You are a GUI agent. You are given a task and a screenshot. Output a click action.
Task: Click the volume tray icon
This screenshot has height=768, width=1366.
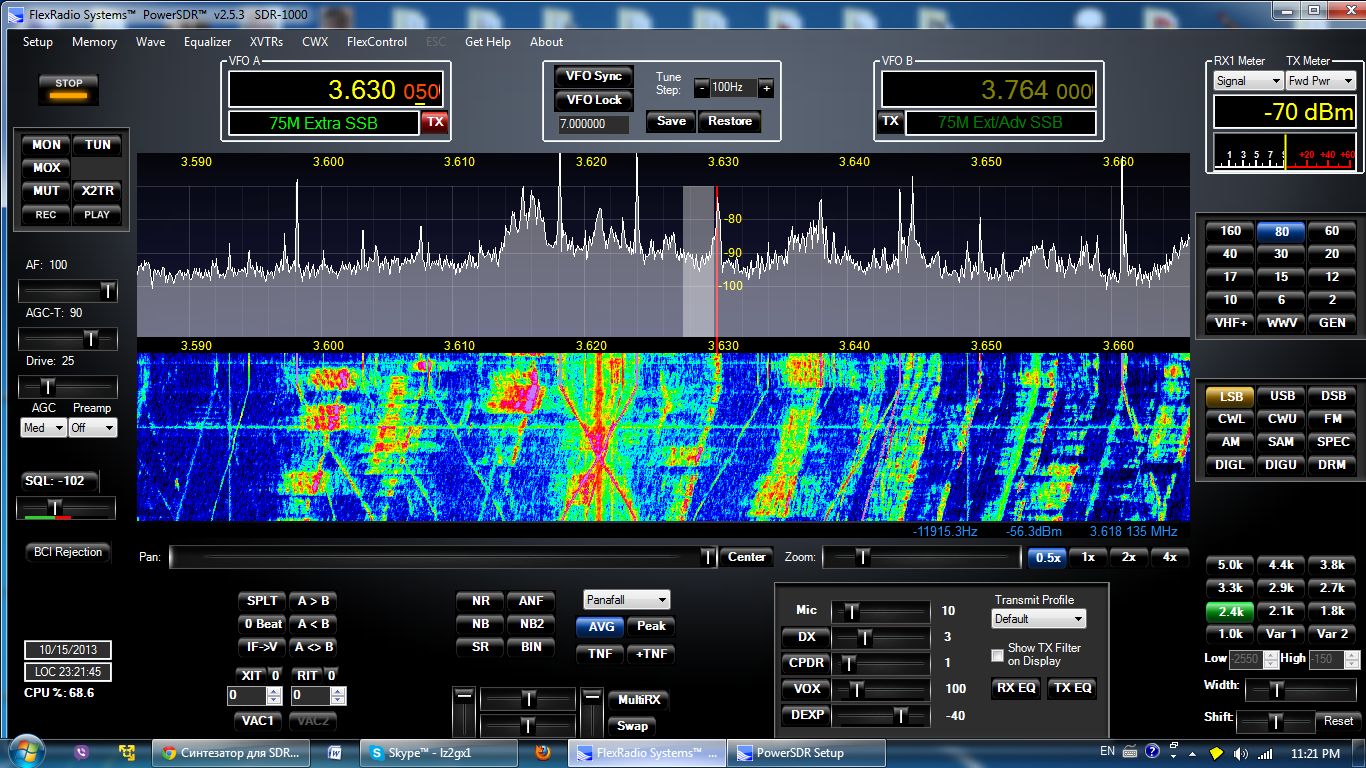point(1241,752)
